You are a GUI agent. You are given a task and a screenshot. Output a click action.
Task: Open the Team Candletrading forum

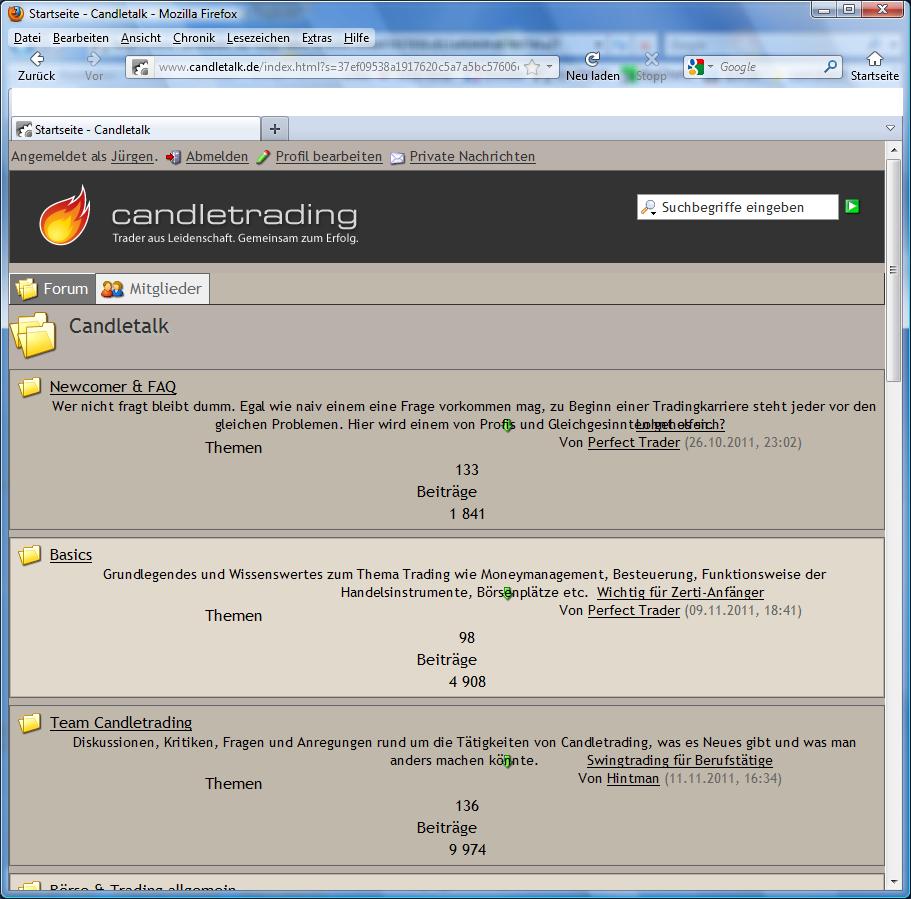(x=121, y=723)
